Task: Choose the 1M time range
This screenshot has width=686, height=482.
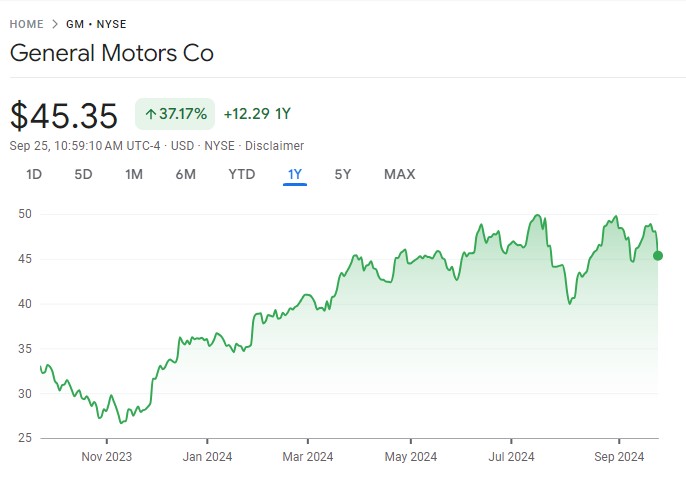Action: [x=134, y=175]
